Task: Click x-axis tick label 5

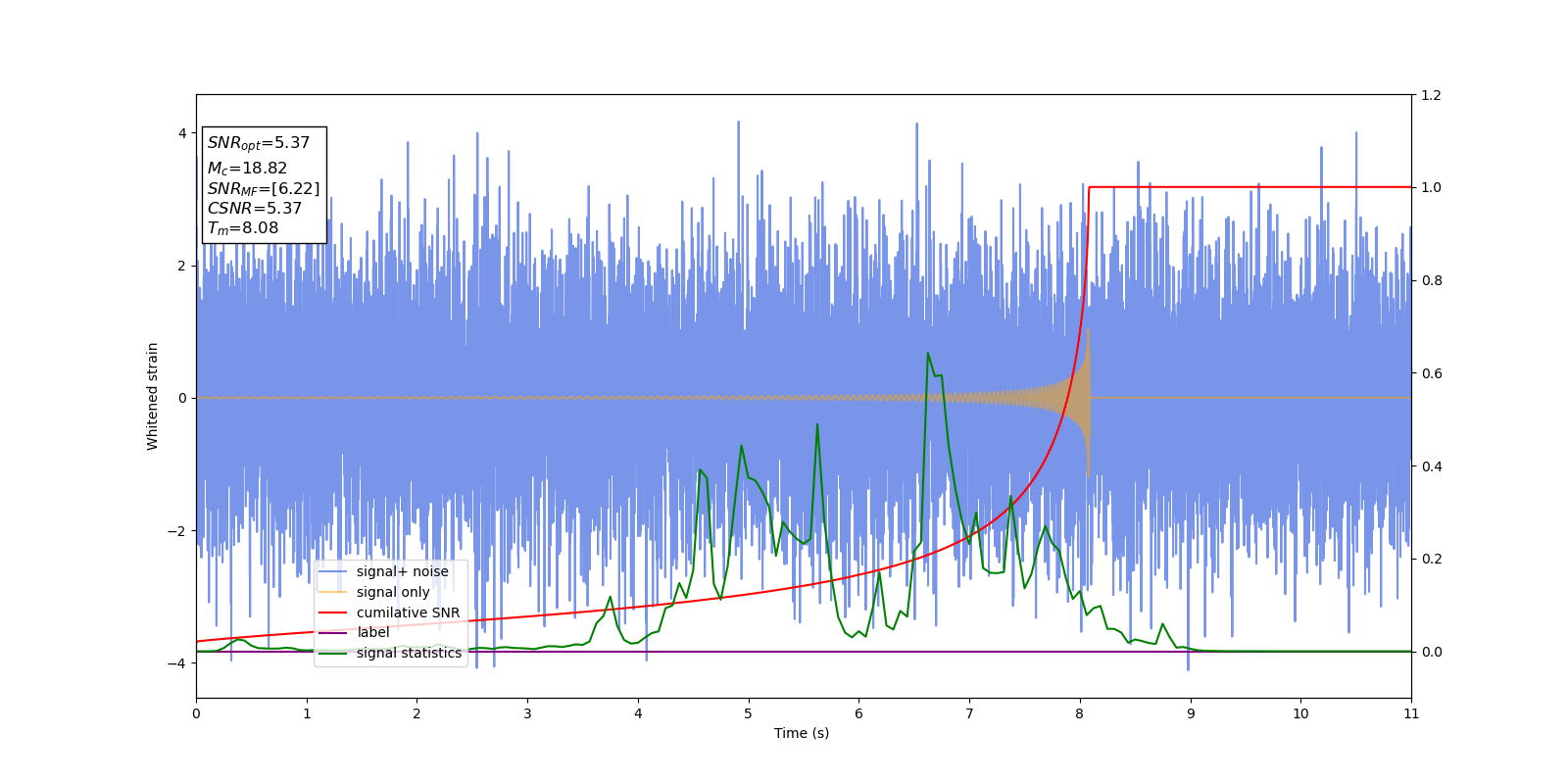Action: click(749, 713)
